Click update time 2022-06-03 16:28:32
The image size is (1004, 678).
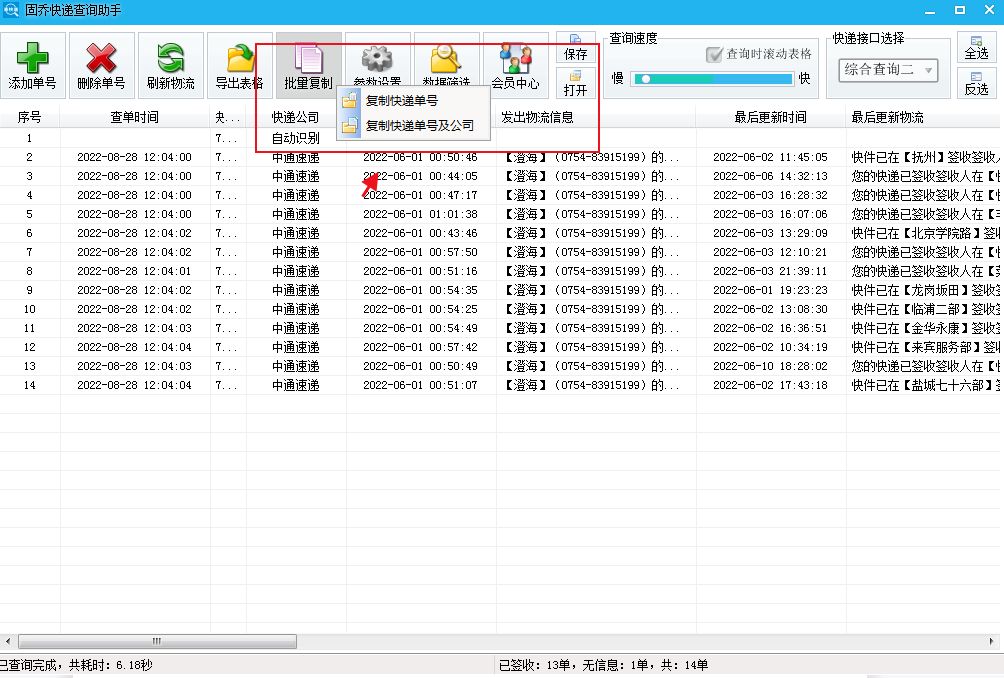(x=770, y=195)
